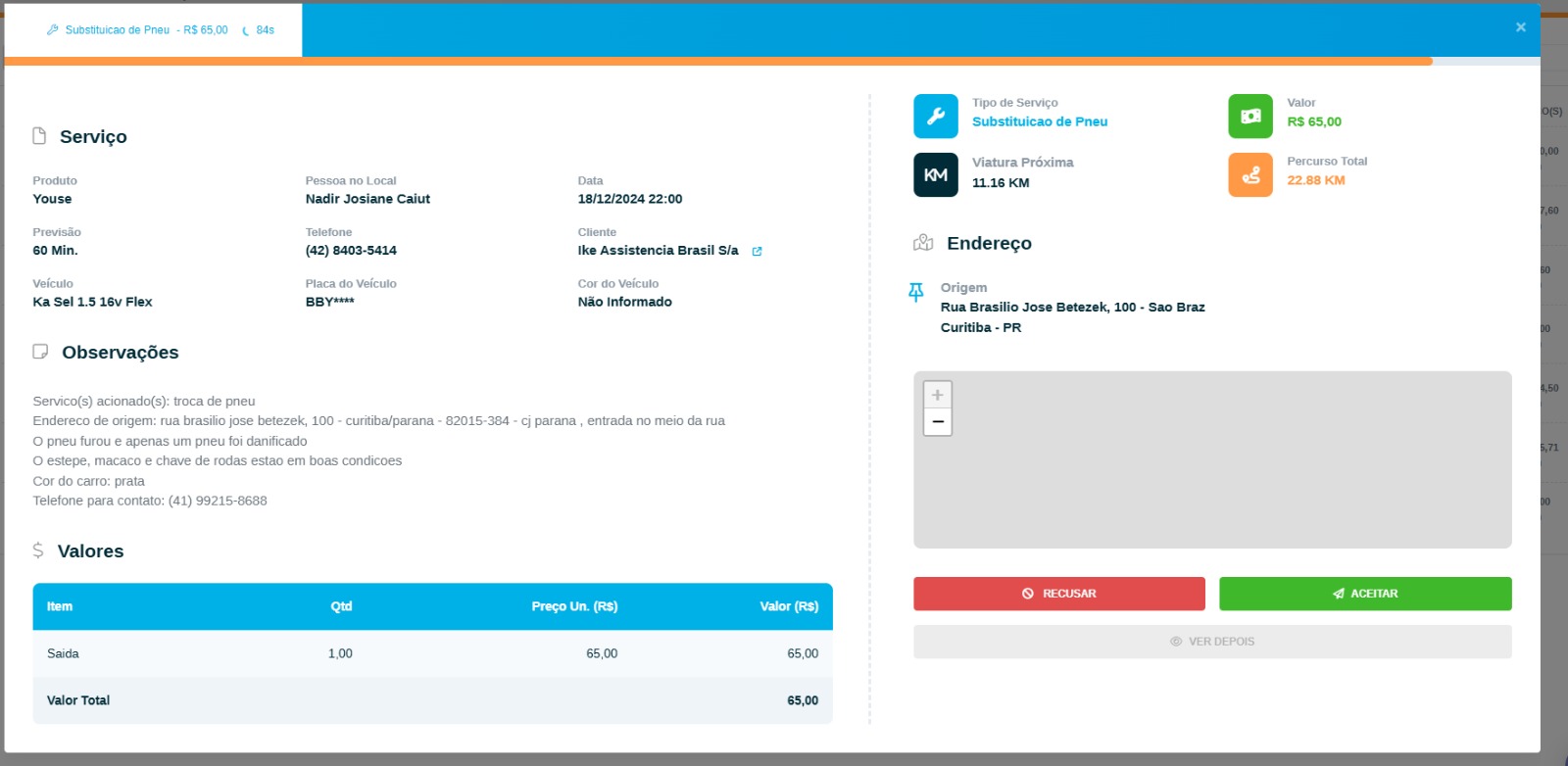Screen dimensions: 1568x766
Task: Close the service details dialog
Action: pos(1521,27)
